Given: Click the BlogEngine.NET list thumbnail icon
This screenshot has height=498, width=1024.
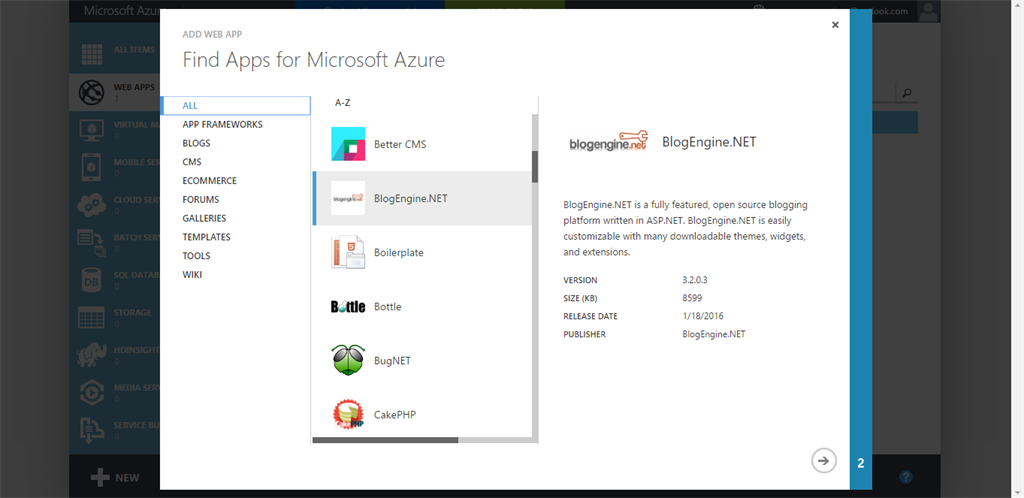Looking at the screenshot, I should click(348, 198).
